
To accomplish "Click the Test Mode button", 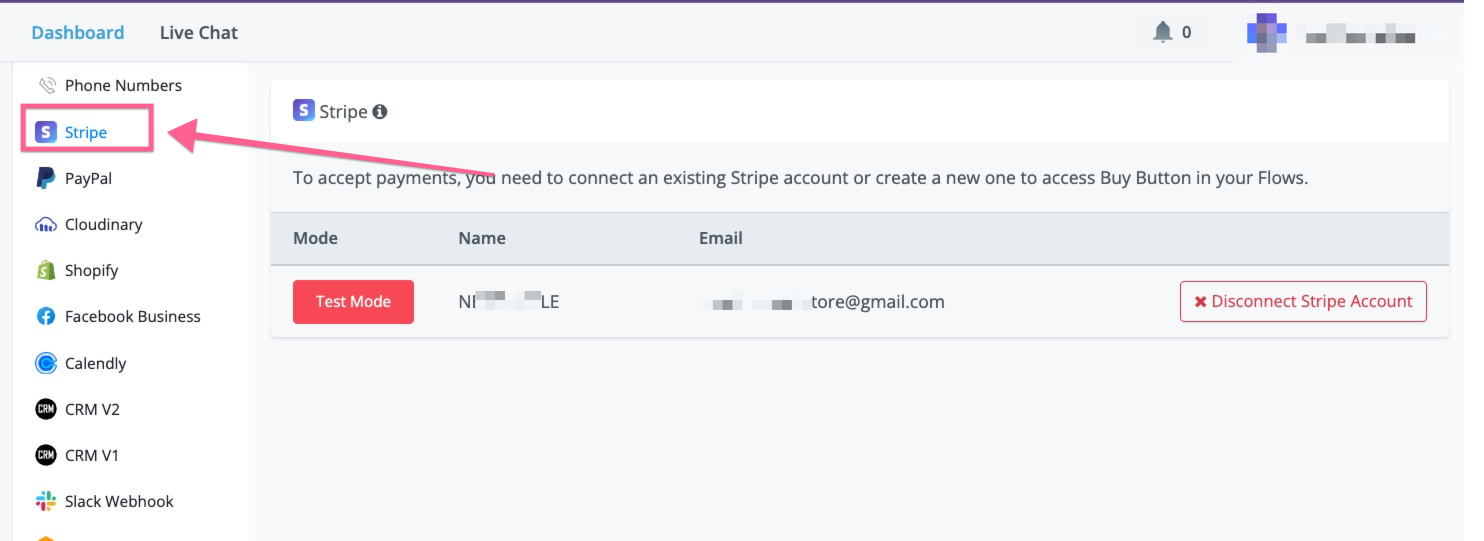I will [x=353, y=301].
